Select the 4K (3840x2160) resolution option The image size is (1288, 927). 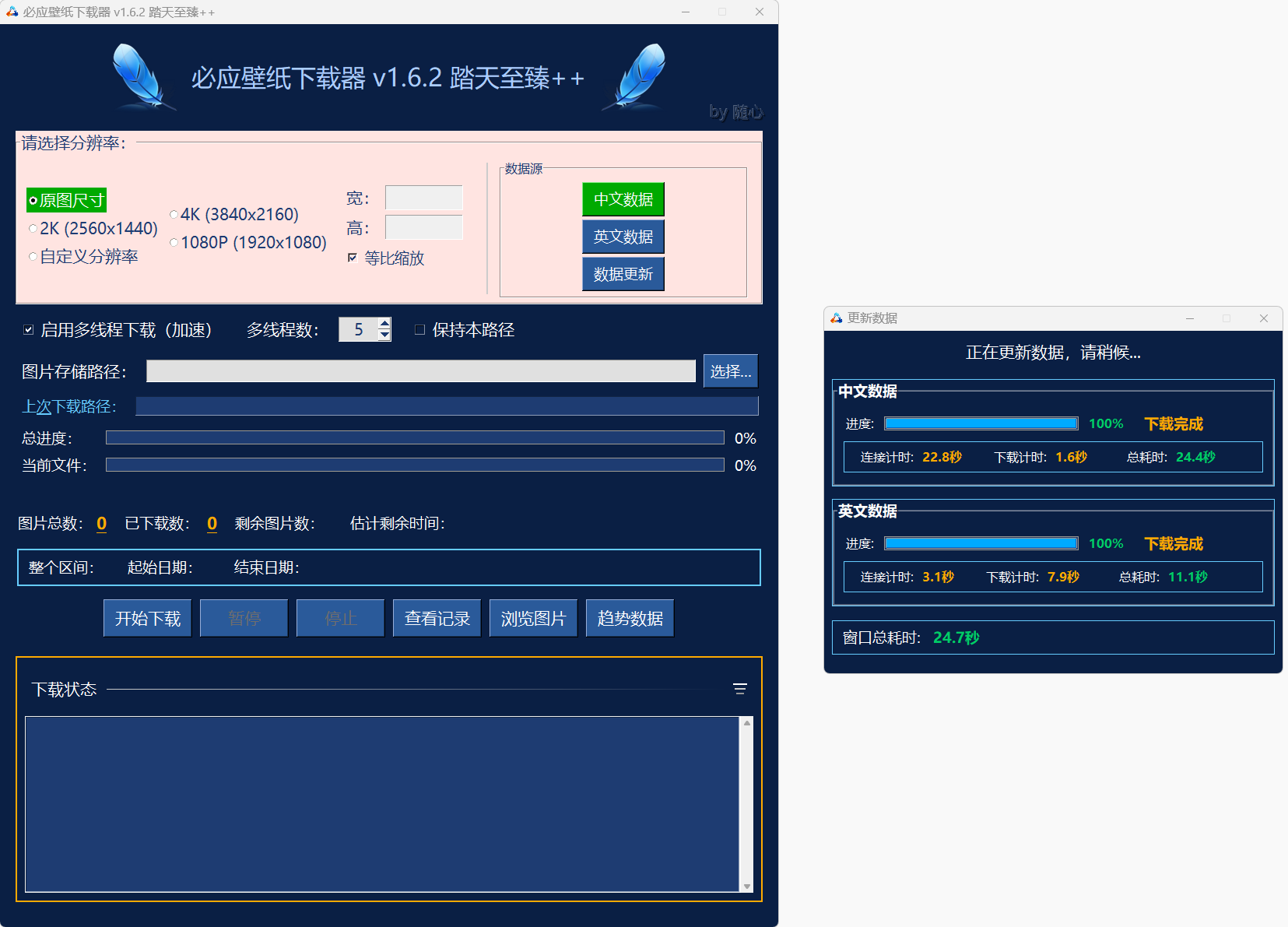point(174,215)
